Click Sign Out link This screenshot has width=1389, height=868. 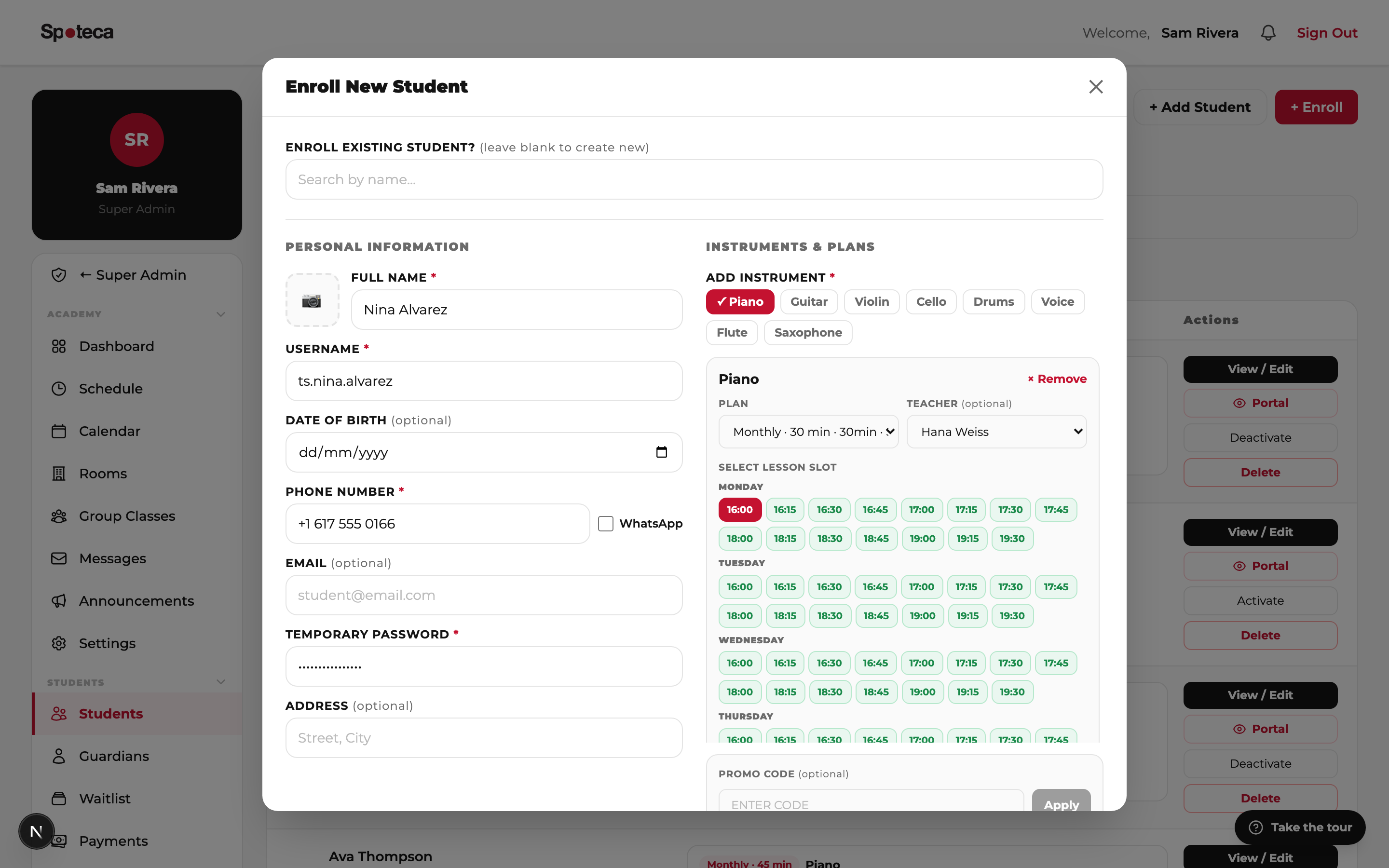pos(1326,33)
